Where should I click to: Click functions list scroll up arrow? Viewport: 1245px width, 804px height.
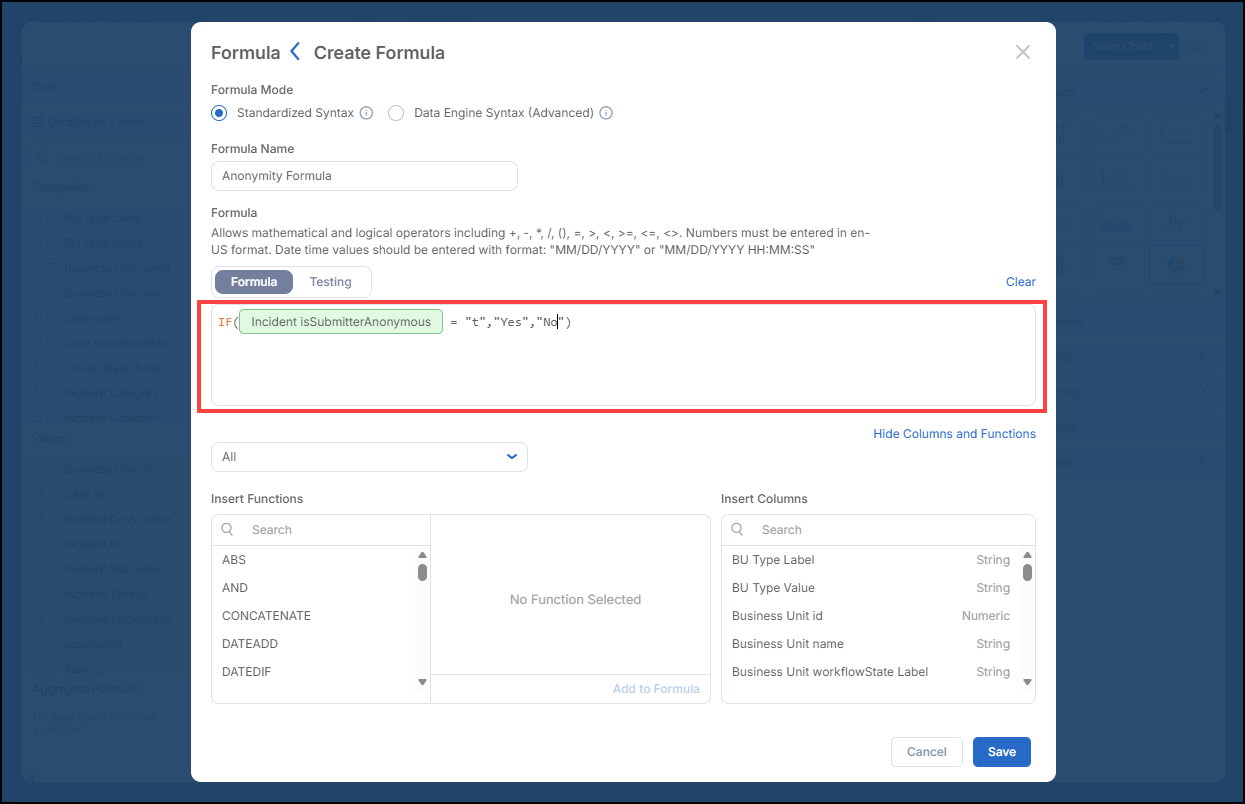422,555
